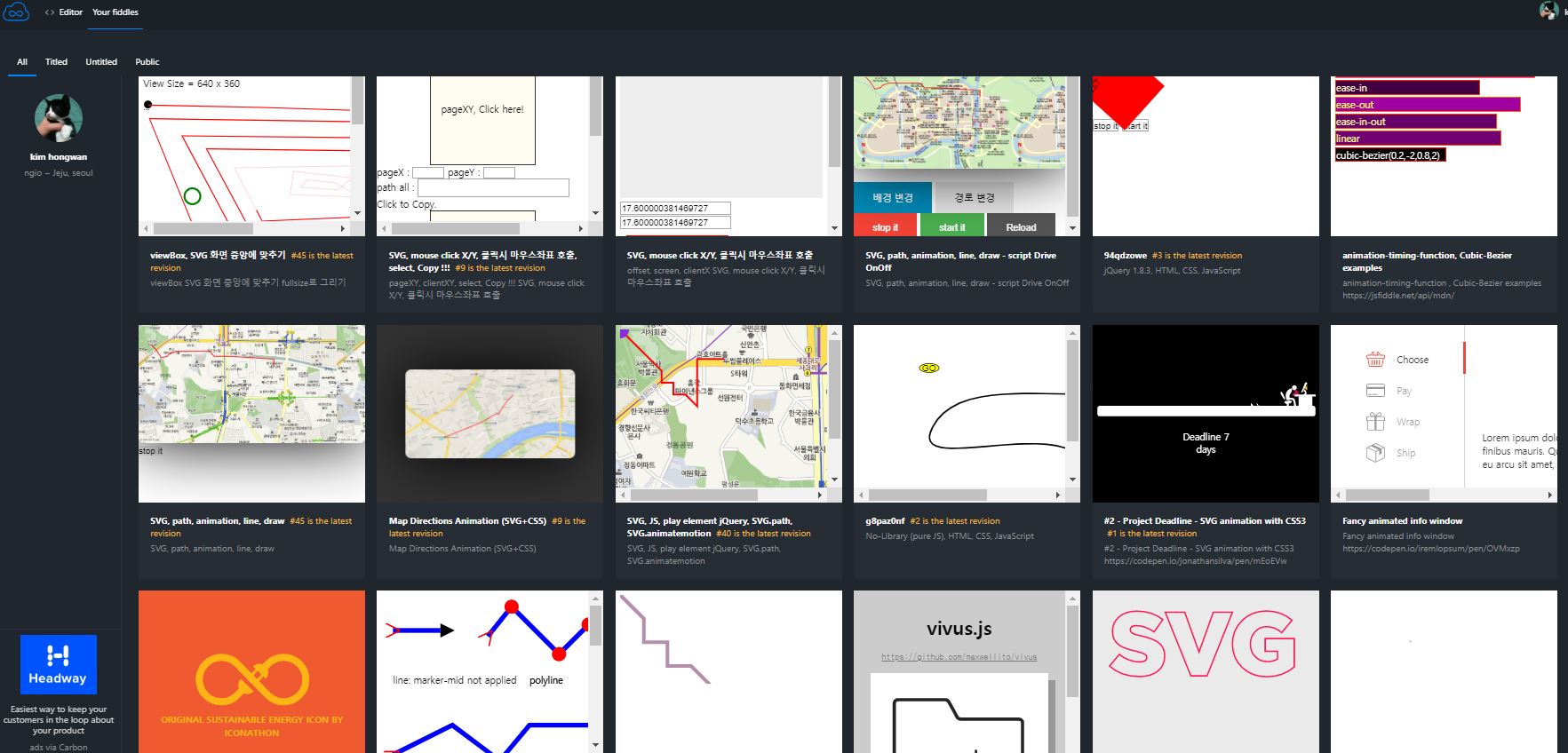Image resolution: width=1568 pixels, height=753 pixels.
Task: Open the viewBox SVG fiddle thumbnail
Action: point(251,155)
